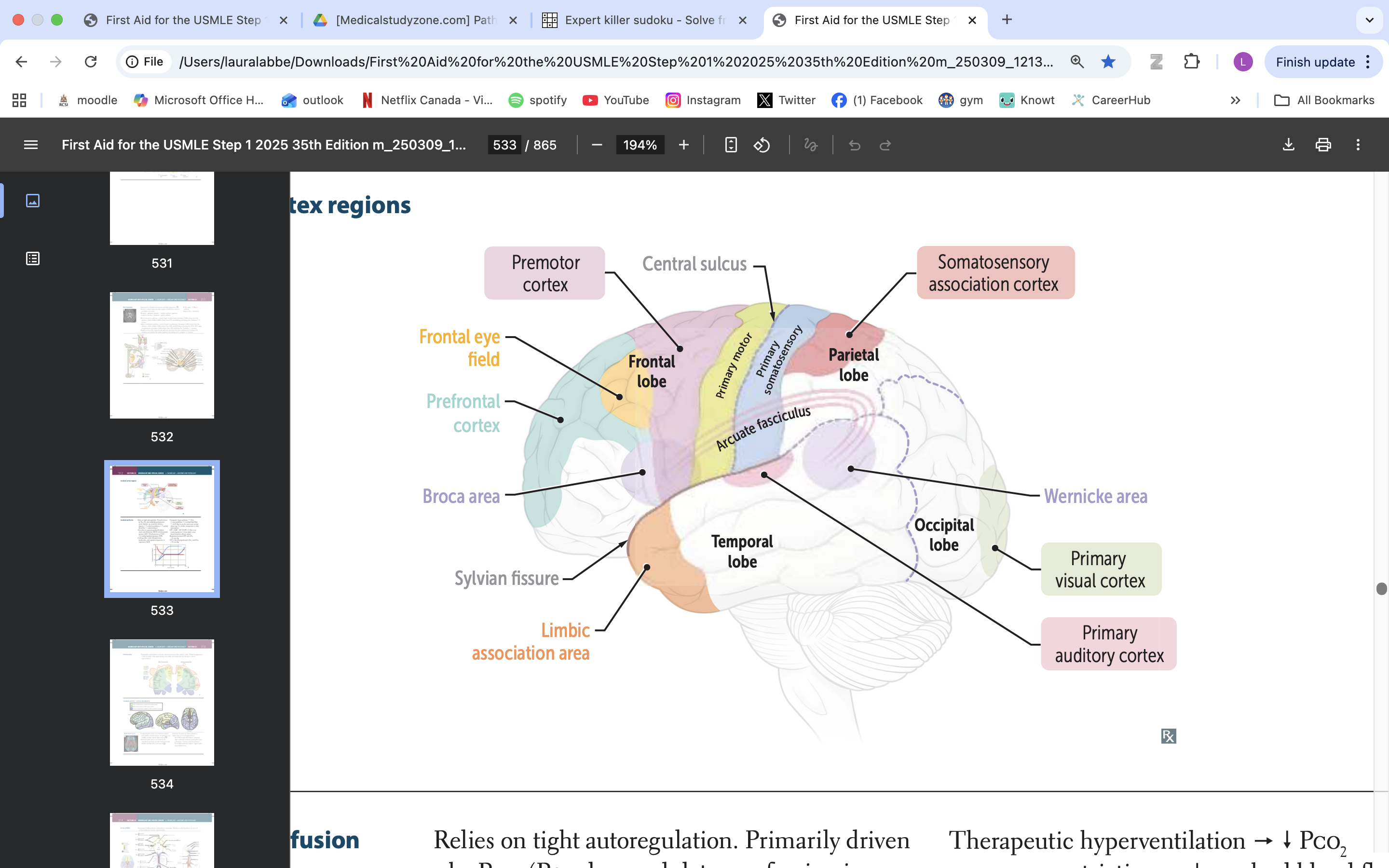The width and height of the screenshot is (1389, 868).
Task: Zoom out using the minus control
Action: pyautogui.click(x=596, y=145)
